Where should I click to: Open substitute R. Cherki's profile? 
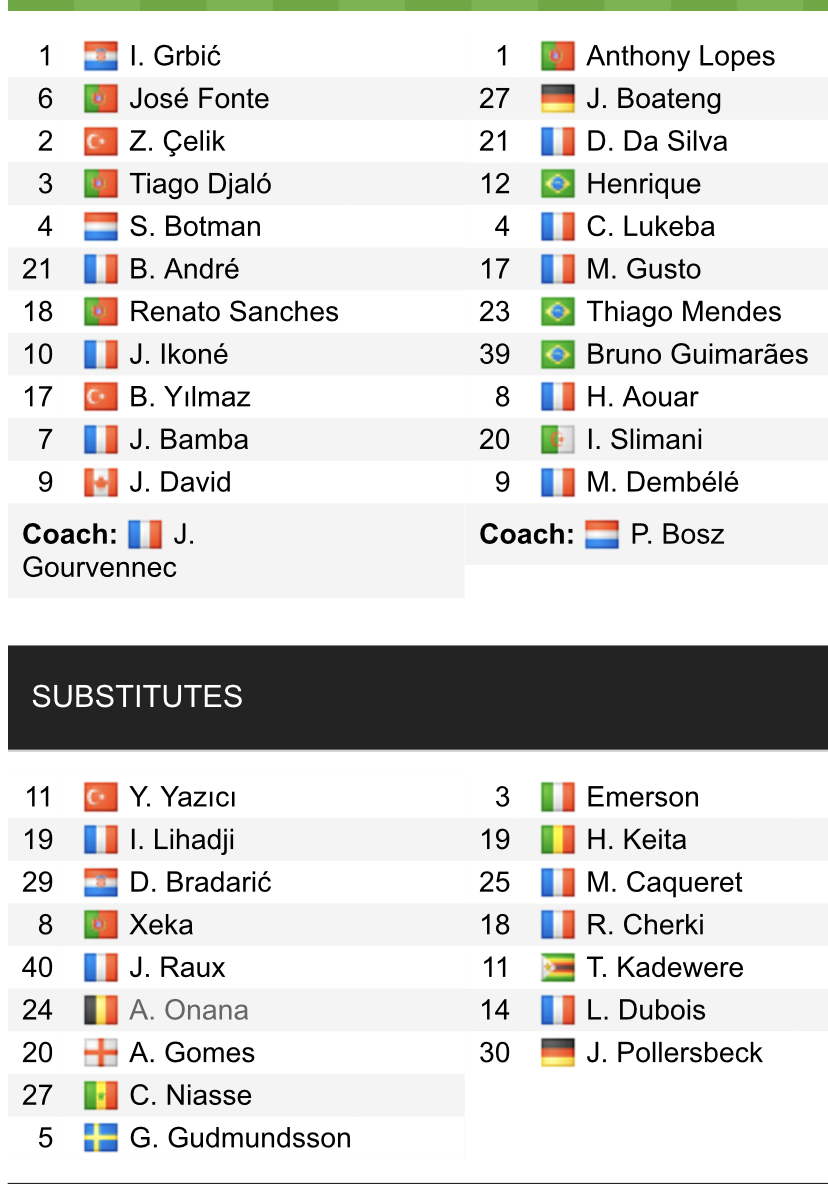(x=645, y=924)
